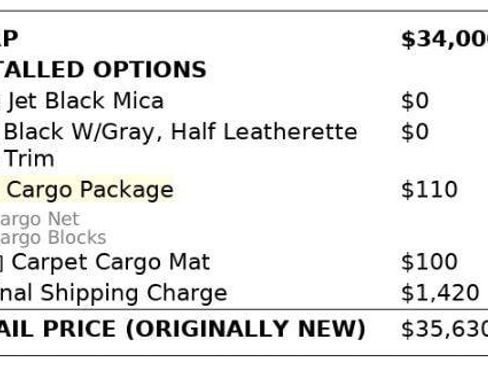Click the RETAIL PRICE (ORIGINALLY NEW) label

[182, 329]
